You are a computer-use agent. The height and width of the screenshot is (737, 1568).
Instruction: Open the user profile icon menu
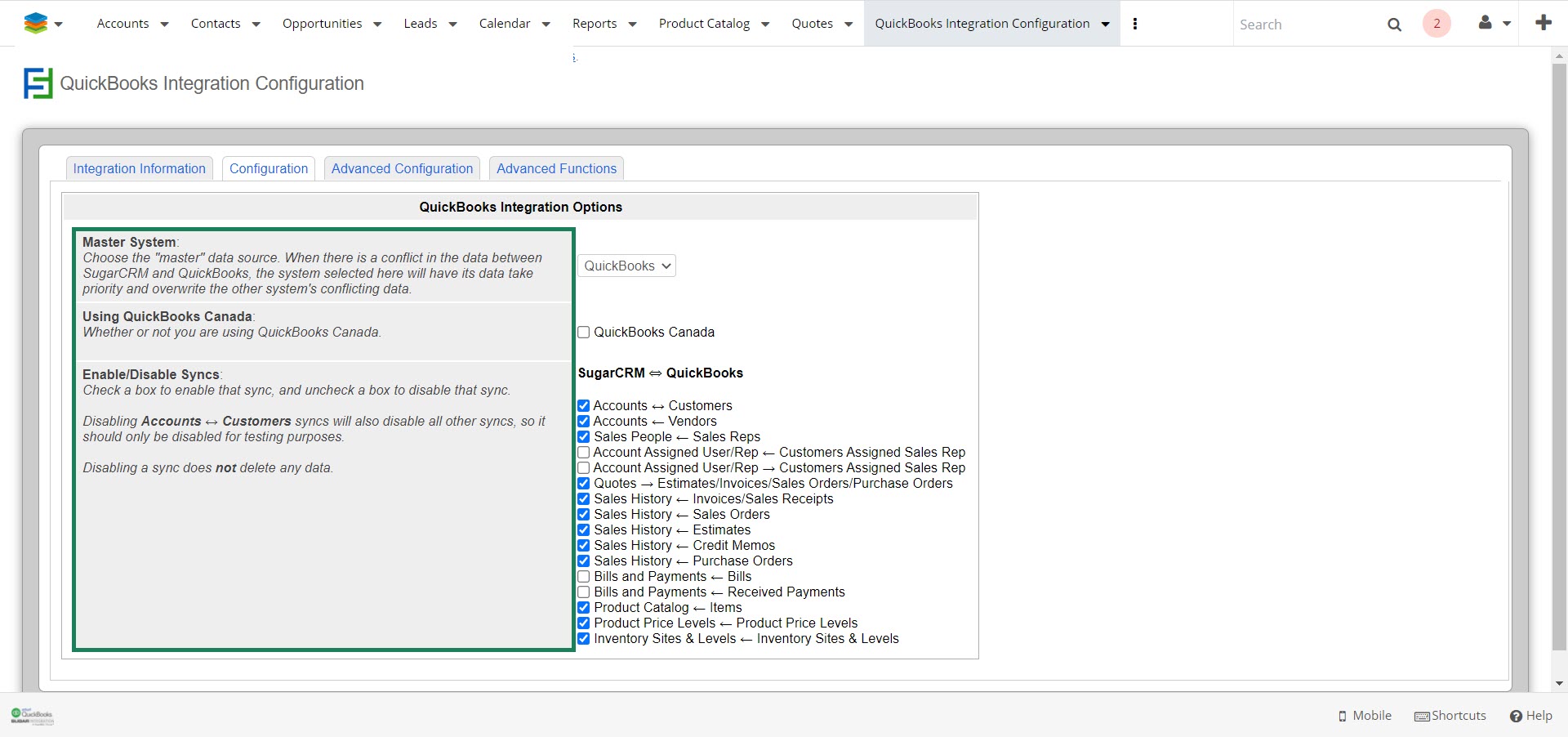click(x=1486, y=23)
